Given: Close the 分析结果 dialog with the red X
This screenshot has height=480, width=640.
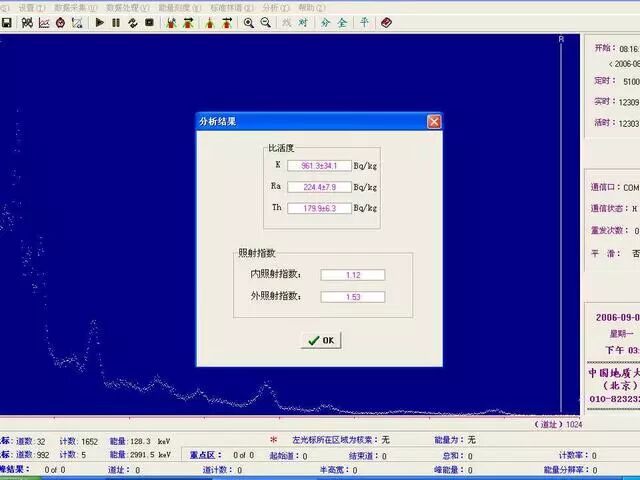Looking at the screenshot, I should tap(434, 122).
